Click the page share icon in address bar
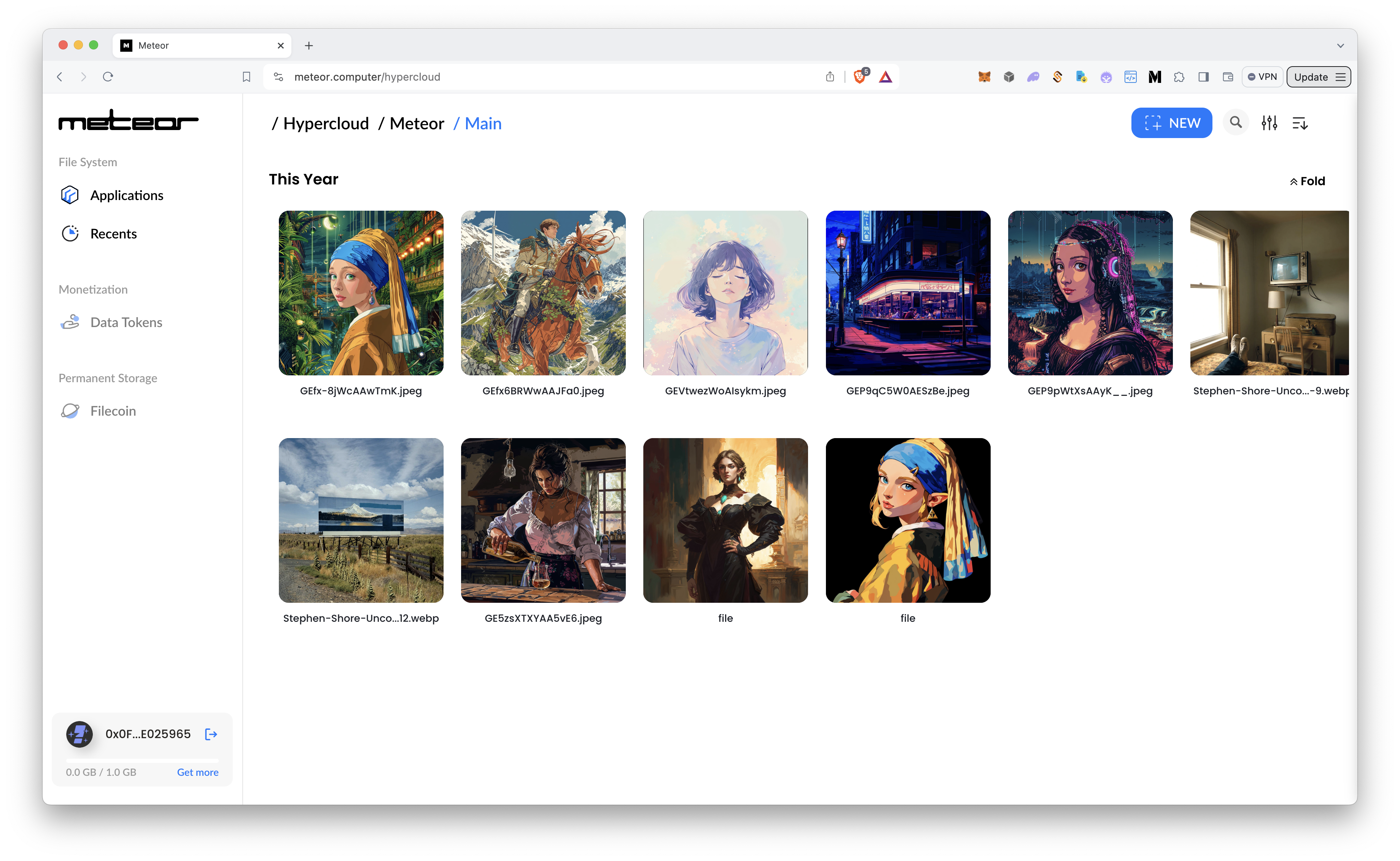This screenshot has width=1400, height=861. [x=830, y=77]
